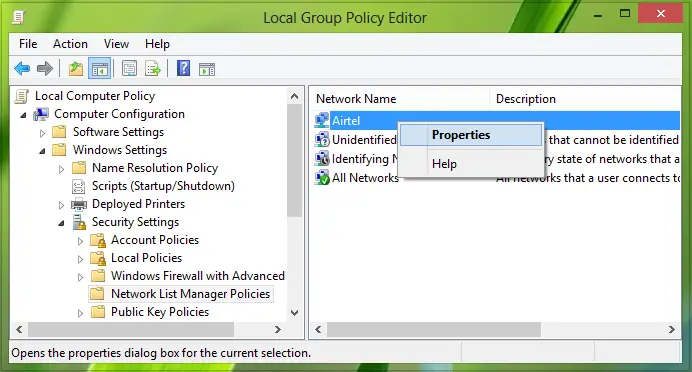Open the Help menu in menu bar
Screen dimensions: 692x372
coord(157,44)
